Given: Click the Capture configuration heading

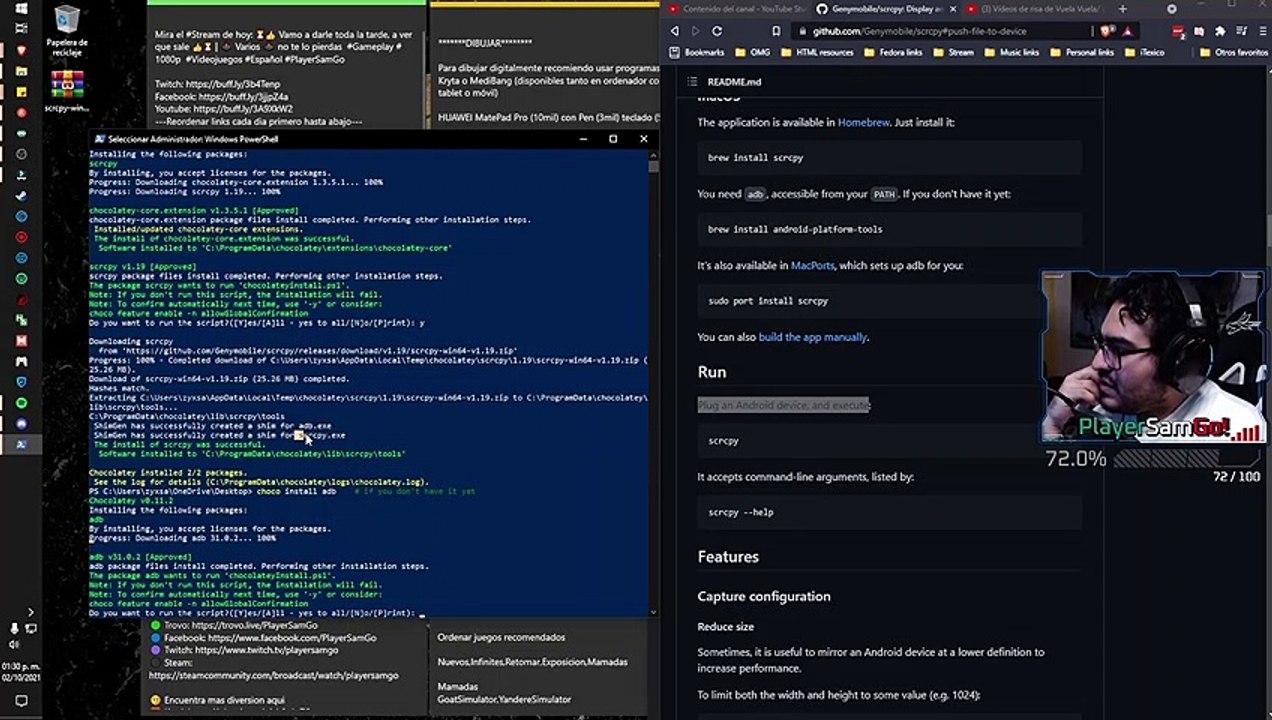Looking at the screenshot, I should (x=764, y=596).
